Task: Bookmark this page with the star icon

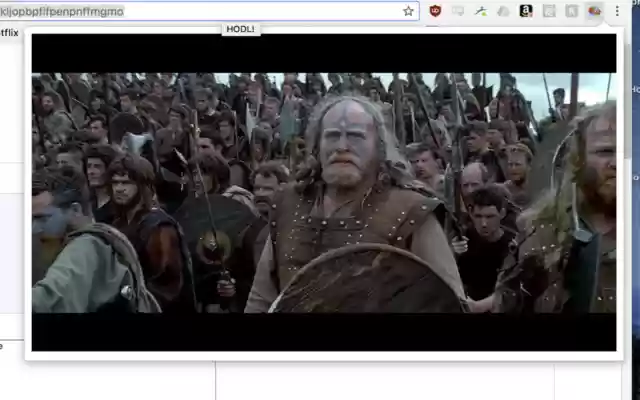Action: [408, 11]
